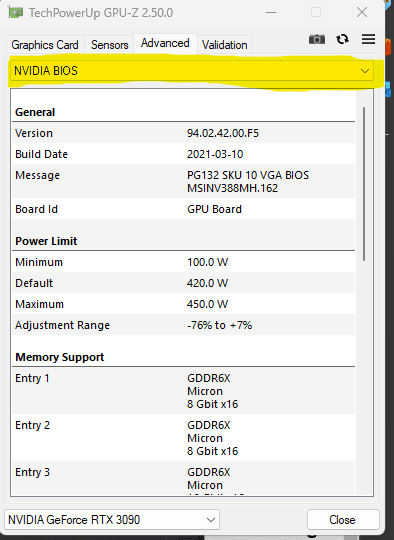The height and width of the screenshot is (540, 394).
Task: Select the Default power value 420.0 W
Action: tap(207, 283)
